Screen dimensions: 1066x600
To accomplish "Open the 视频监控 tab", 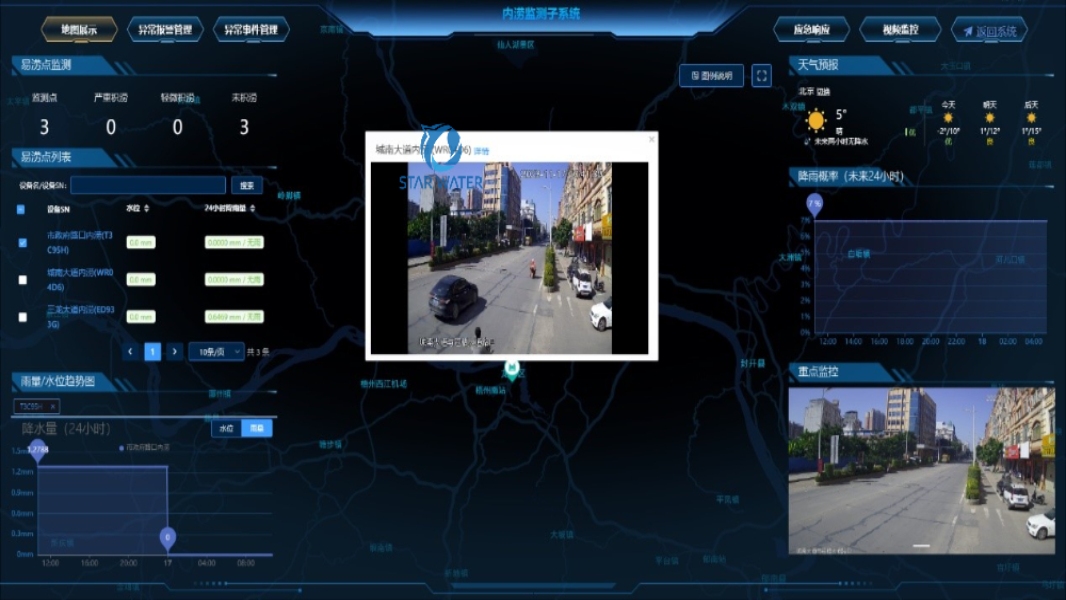I will (x=900, y=30).
